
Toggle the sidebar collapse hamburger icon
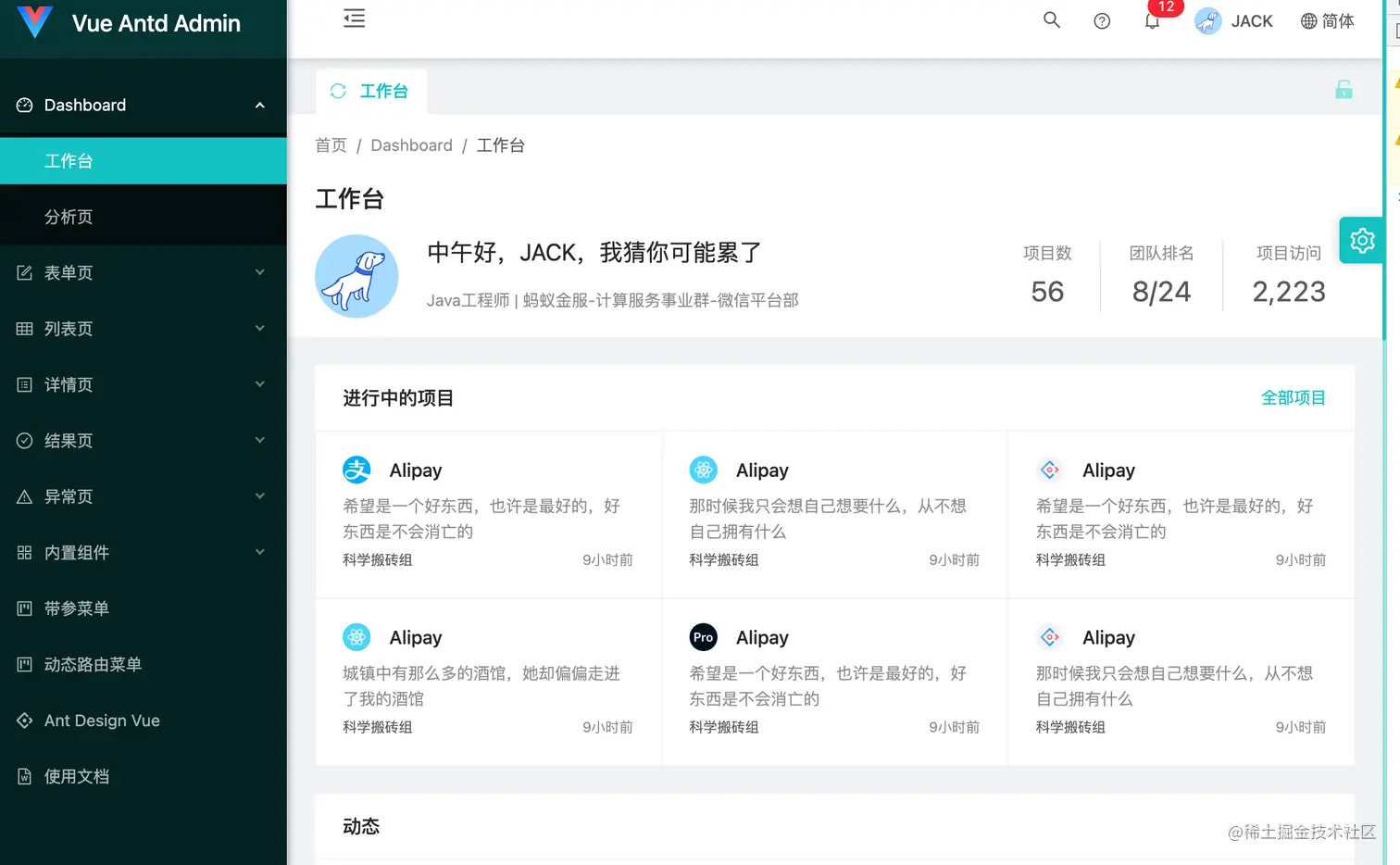point(354,18)
